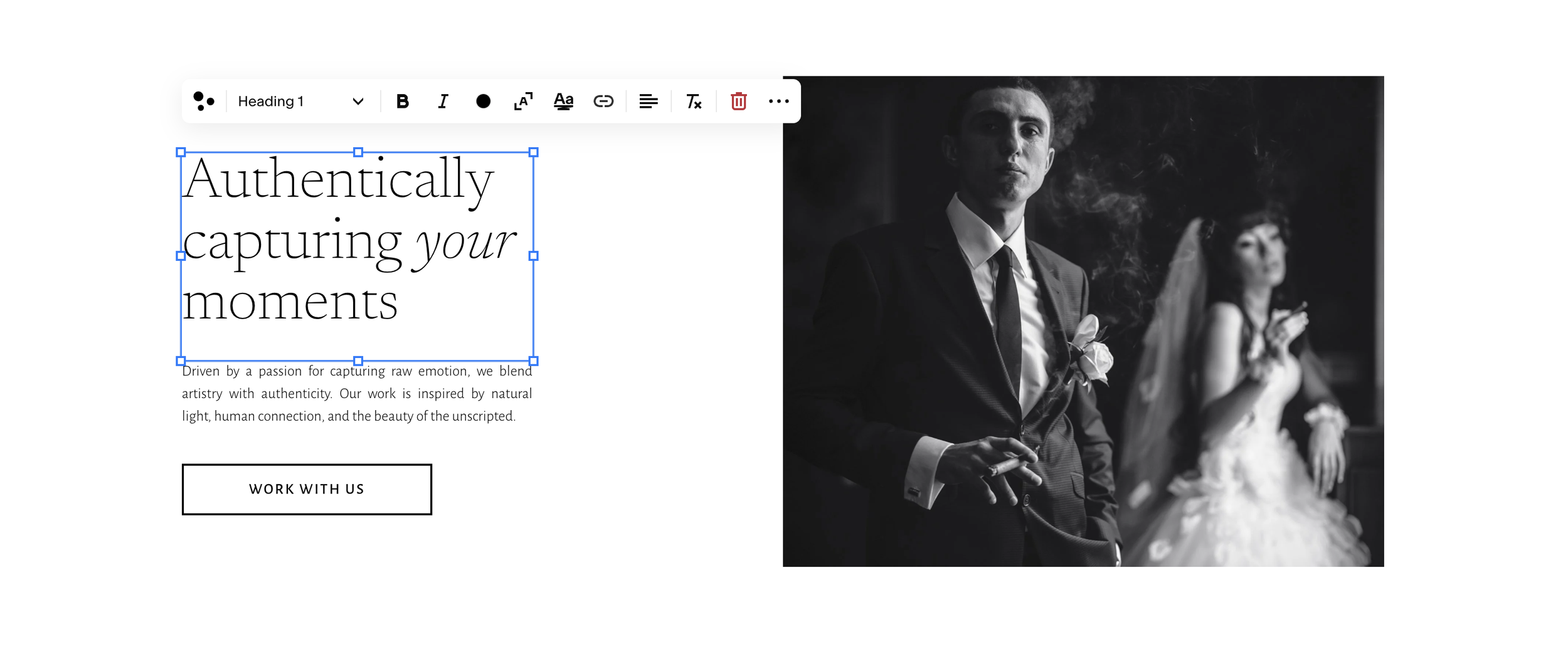Screen dimensions: 1568x669
Task: Open the text color picker circle
Action: point(483,101)
